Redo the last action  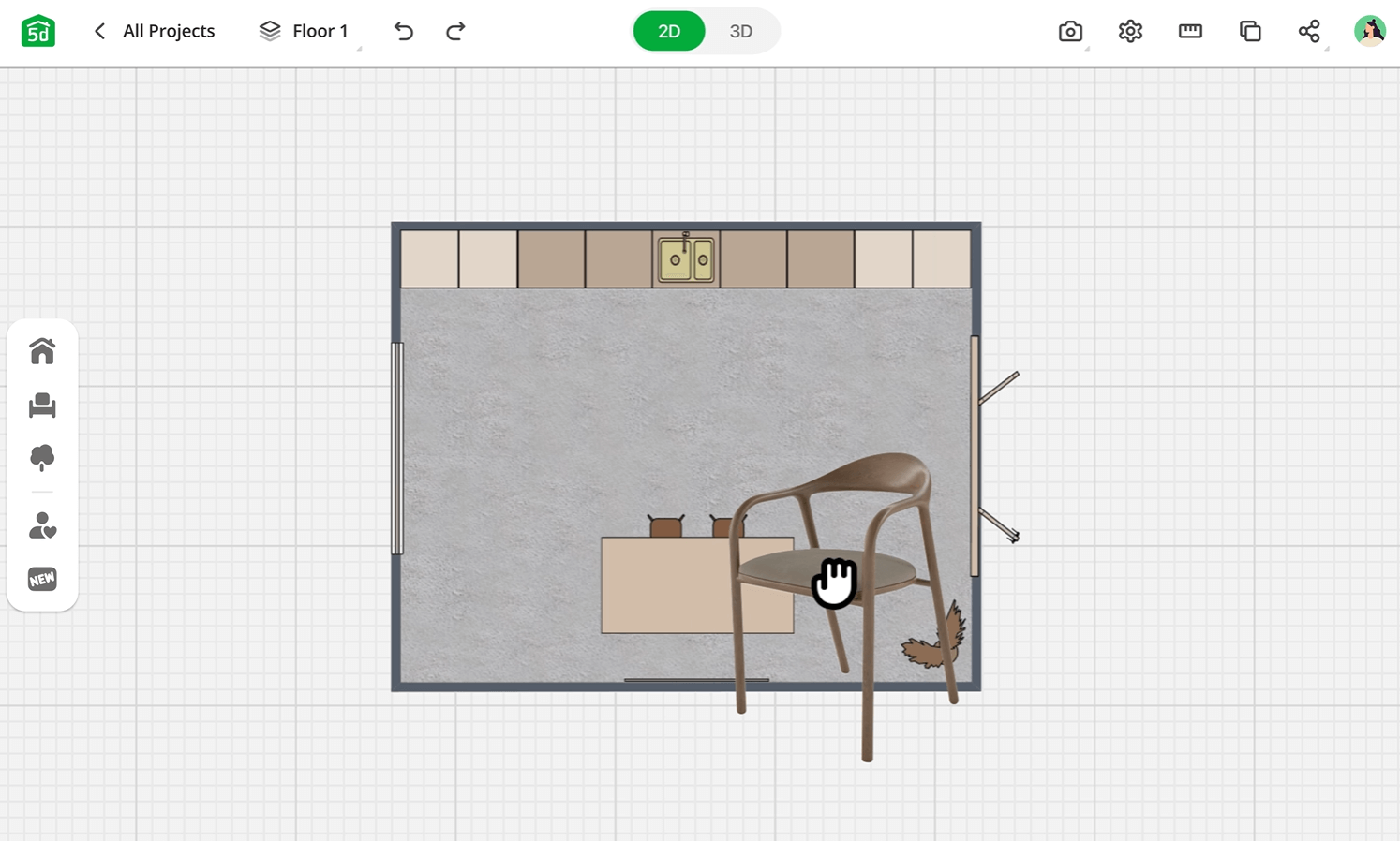click(455, 31)
